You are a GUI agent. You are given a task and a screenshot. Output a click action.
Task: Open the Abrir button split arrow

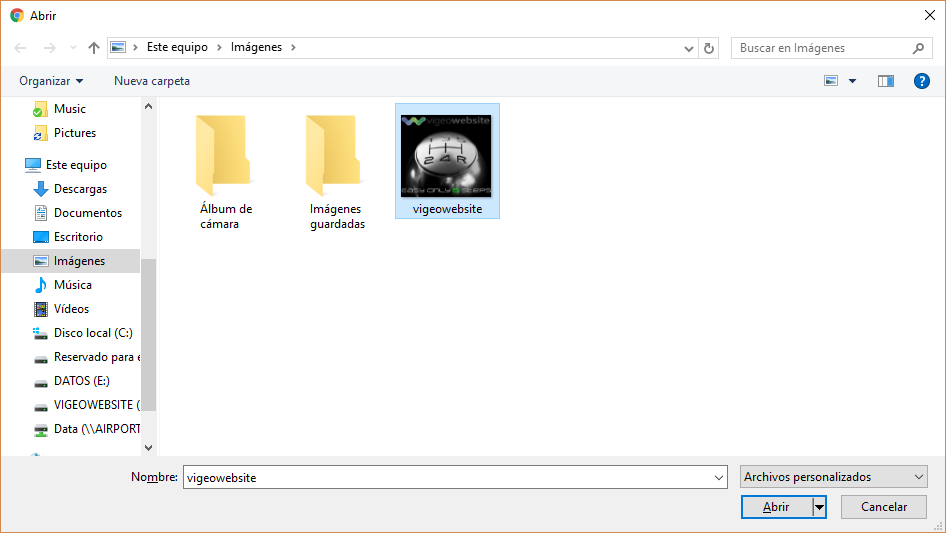(819, 507)
